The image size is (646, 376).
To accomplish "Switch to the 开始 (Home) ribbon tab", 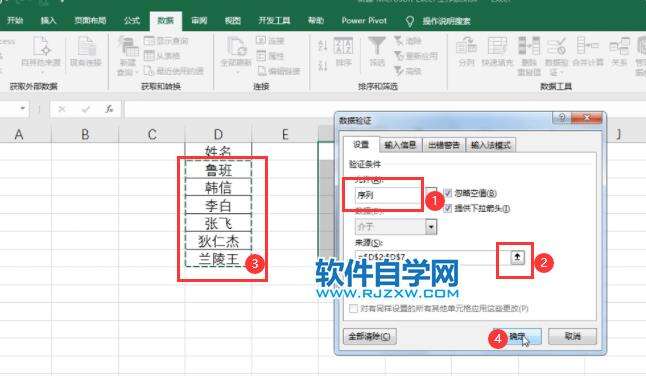I will [x=15, y=20].
